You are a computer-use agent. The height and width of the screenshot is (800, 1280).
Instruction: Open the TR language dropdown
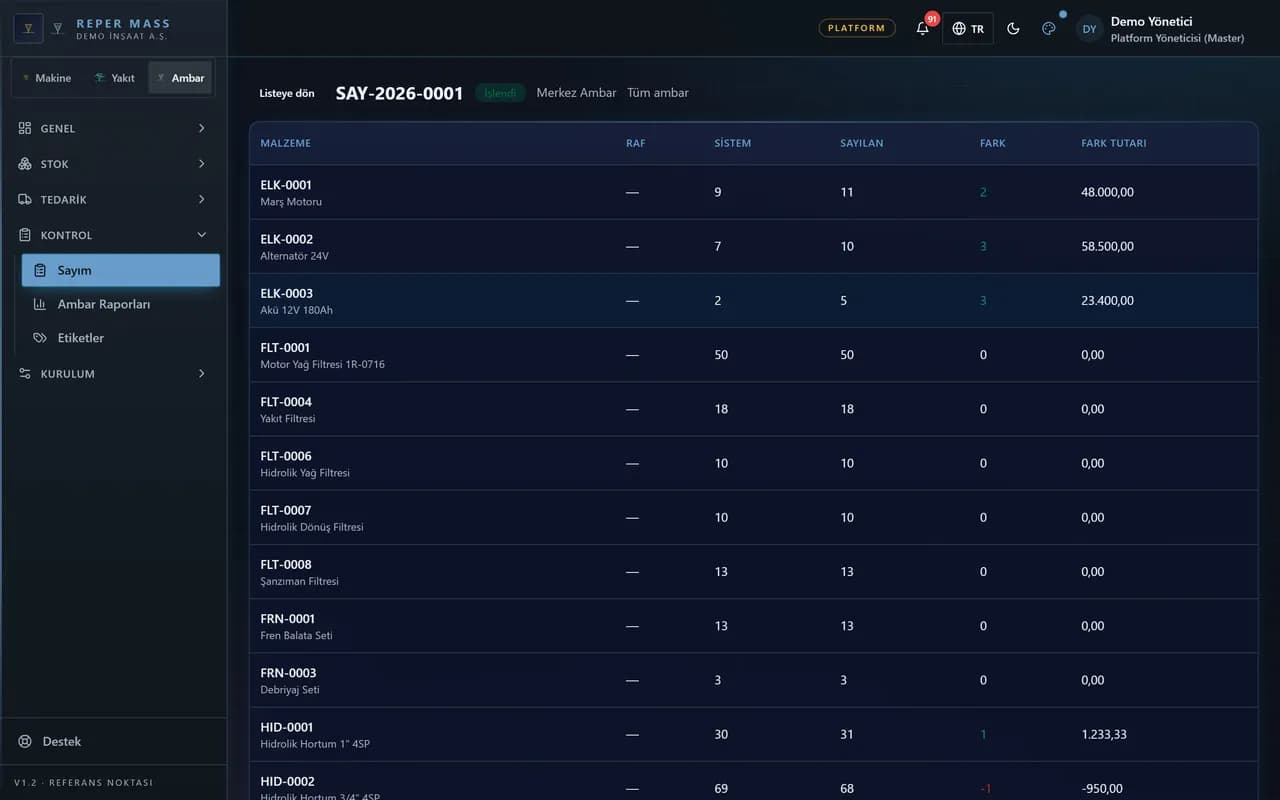968,29
